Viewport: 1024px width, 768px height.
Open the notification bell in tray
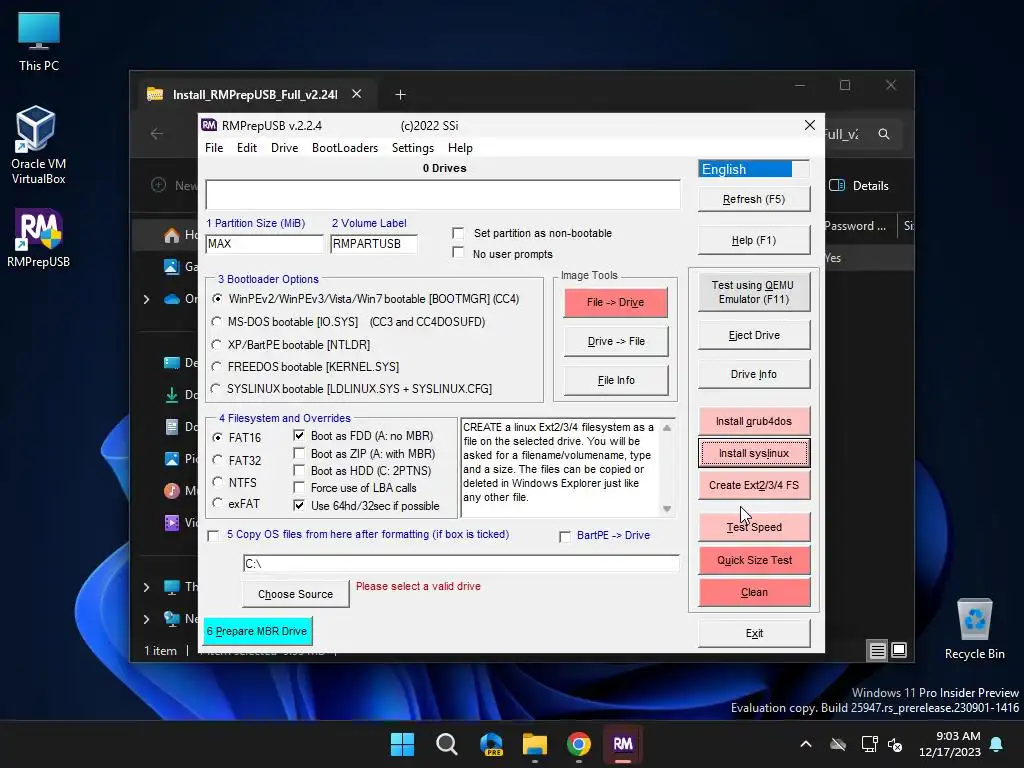coord(997,744)
